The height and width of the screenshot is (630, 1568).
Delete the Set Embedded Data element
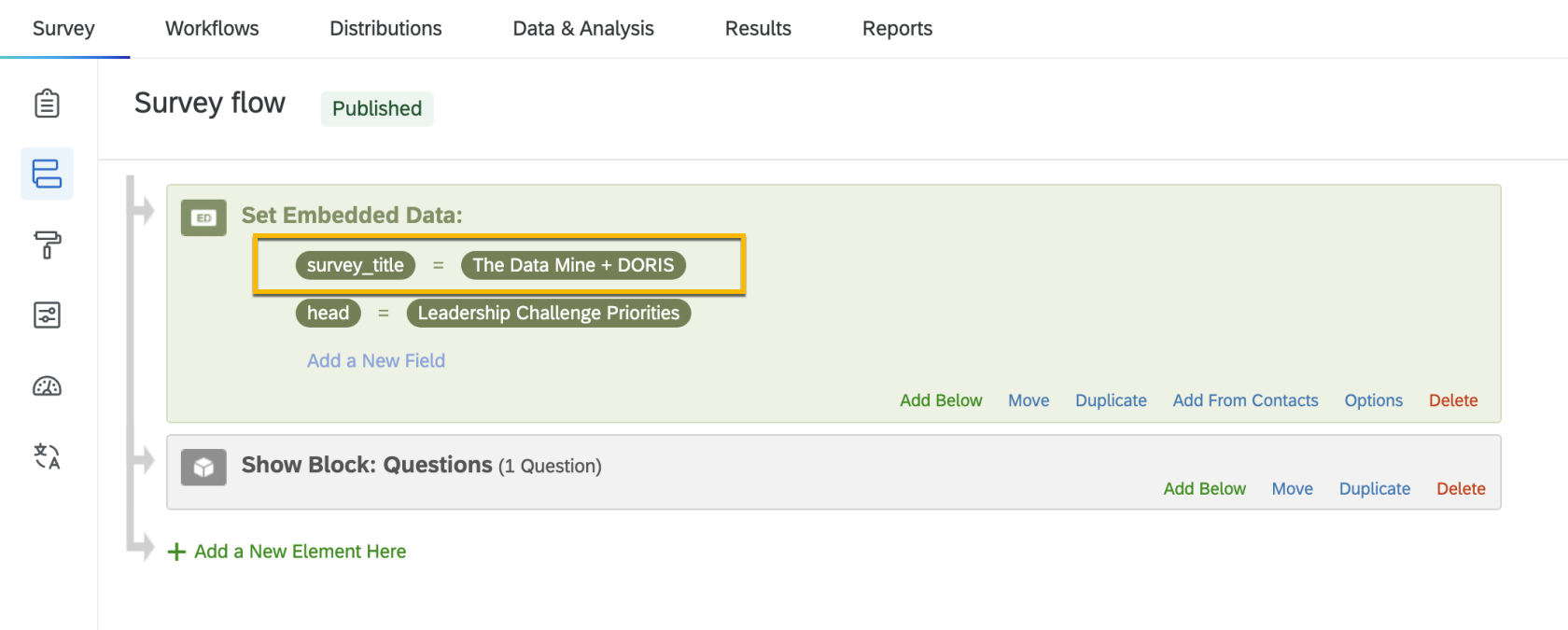(x=1453, y=400)
